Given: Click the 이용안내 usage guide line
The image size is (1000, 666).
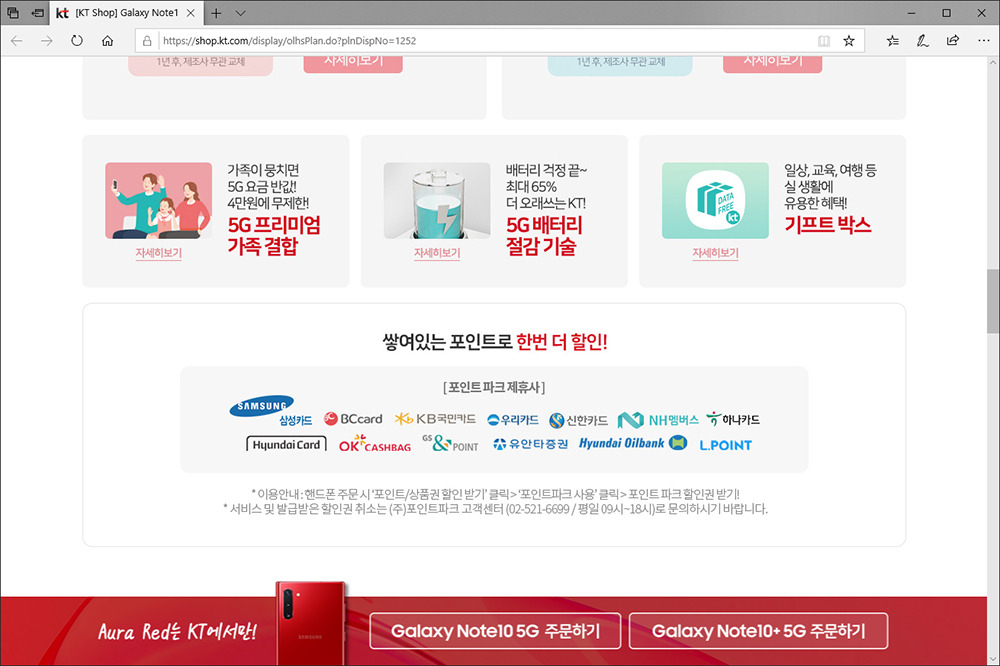Looking at the screenshot, I should coord(496,494).
